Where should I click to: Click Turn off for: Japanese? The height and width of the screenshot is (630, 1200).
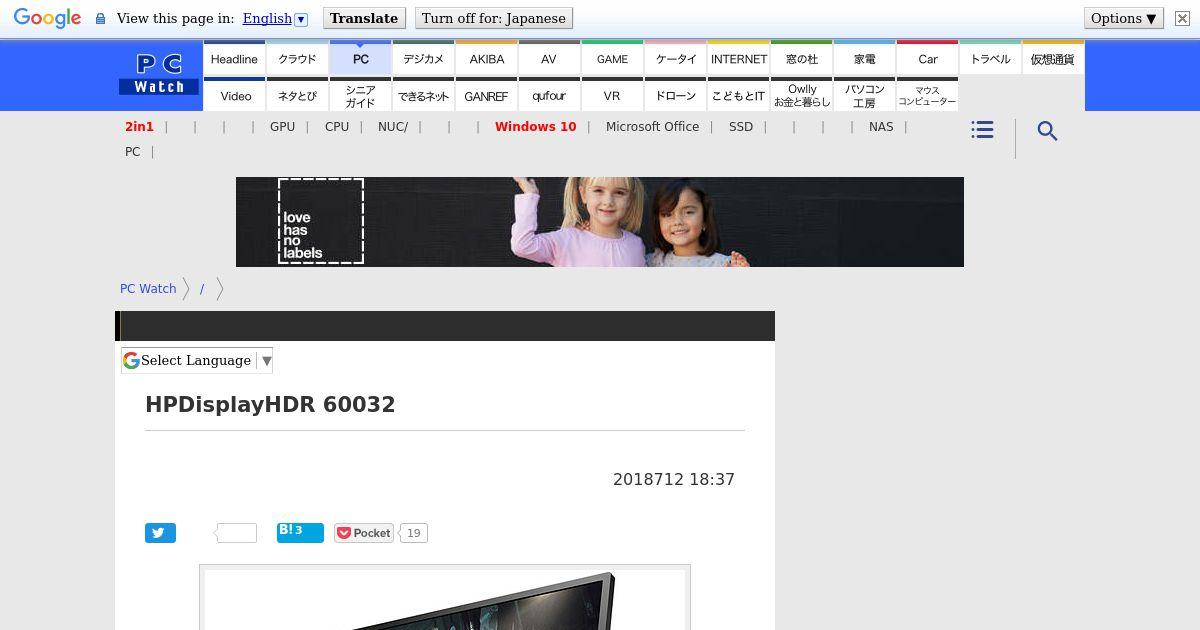coord(493,18)
